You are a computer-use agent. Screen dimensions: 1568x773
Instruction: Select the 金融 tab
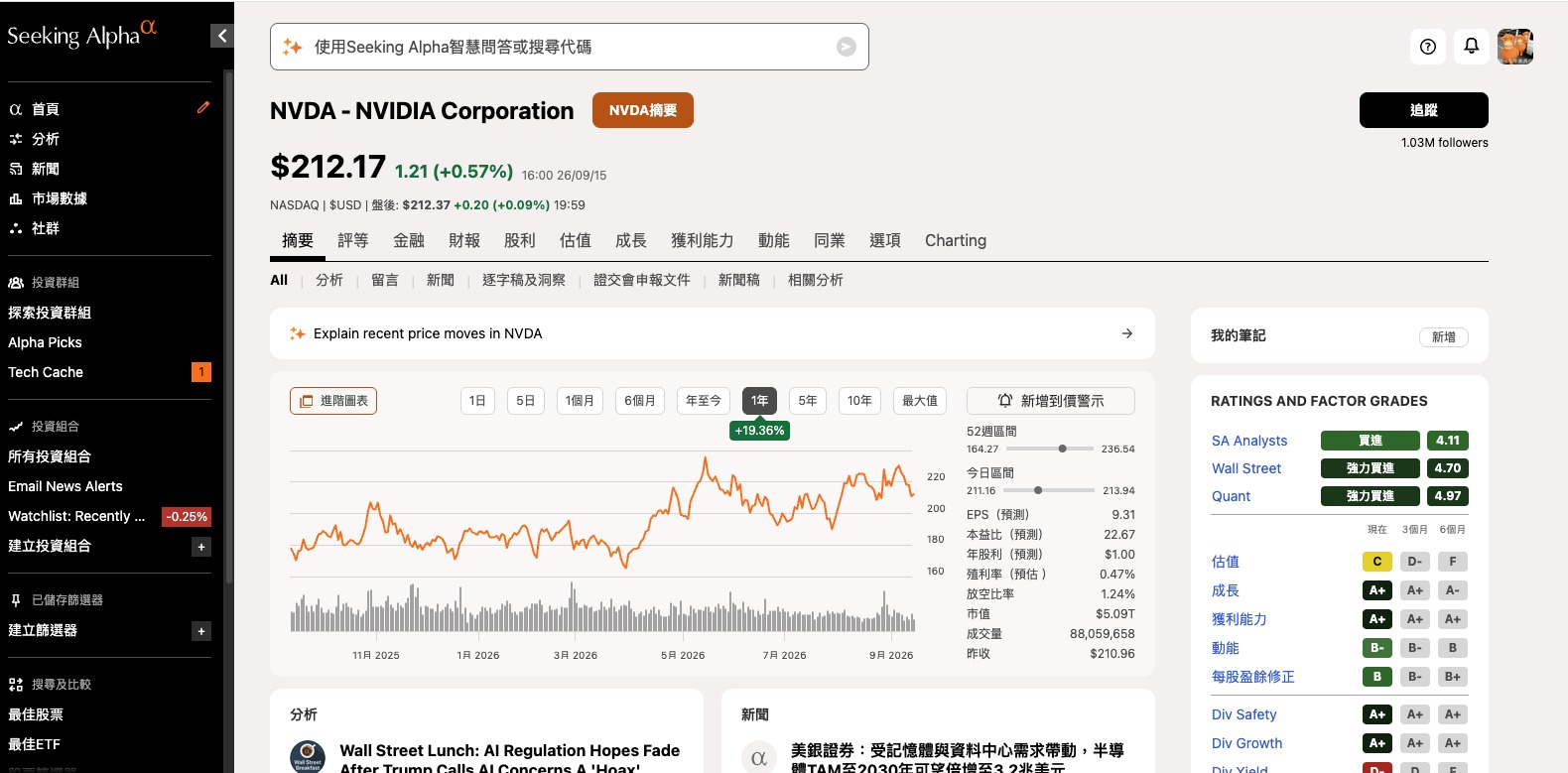[409, 240]
